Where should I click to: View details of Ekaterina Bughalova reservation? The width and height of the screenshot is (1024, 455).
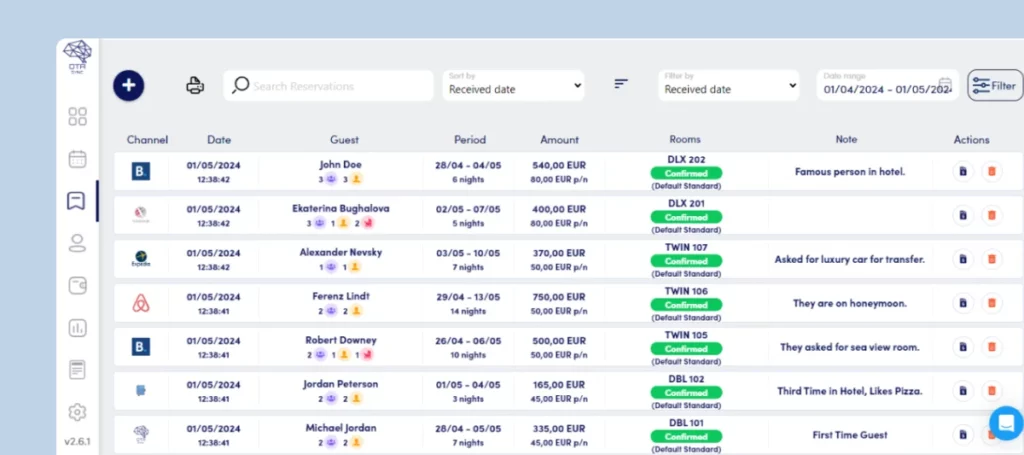(x=963, y=215)
